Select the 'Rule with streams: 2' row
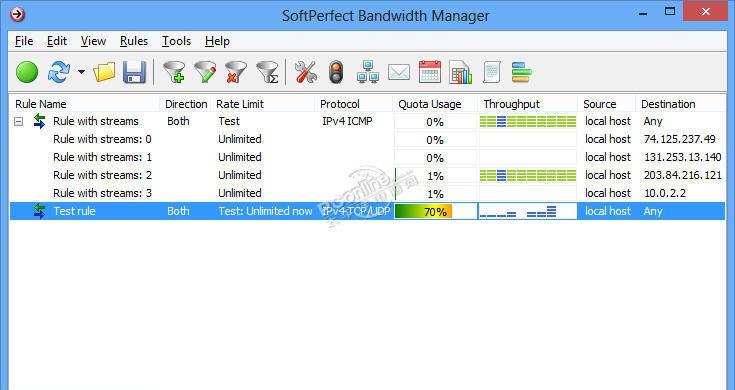 (368, 175)
